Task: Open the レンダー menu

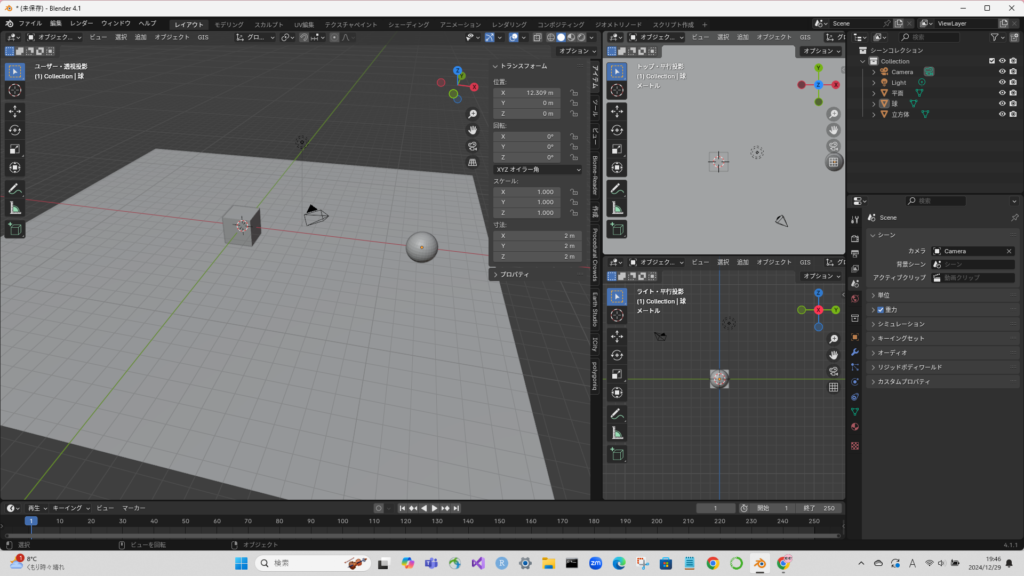Action: click(x=81, y=23)
